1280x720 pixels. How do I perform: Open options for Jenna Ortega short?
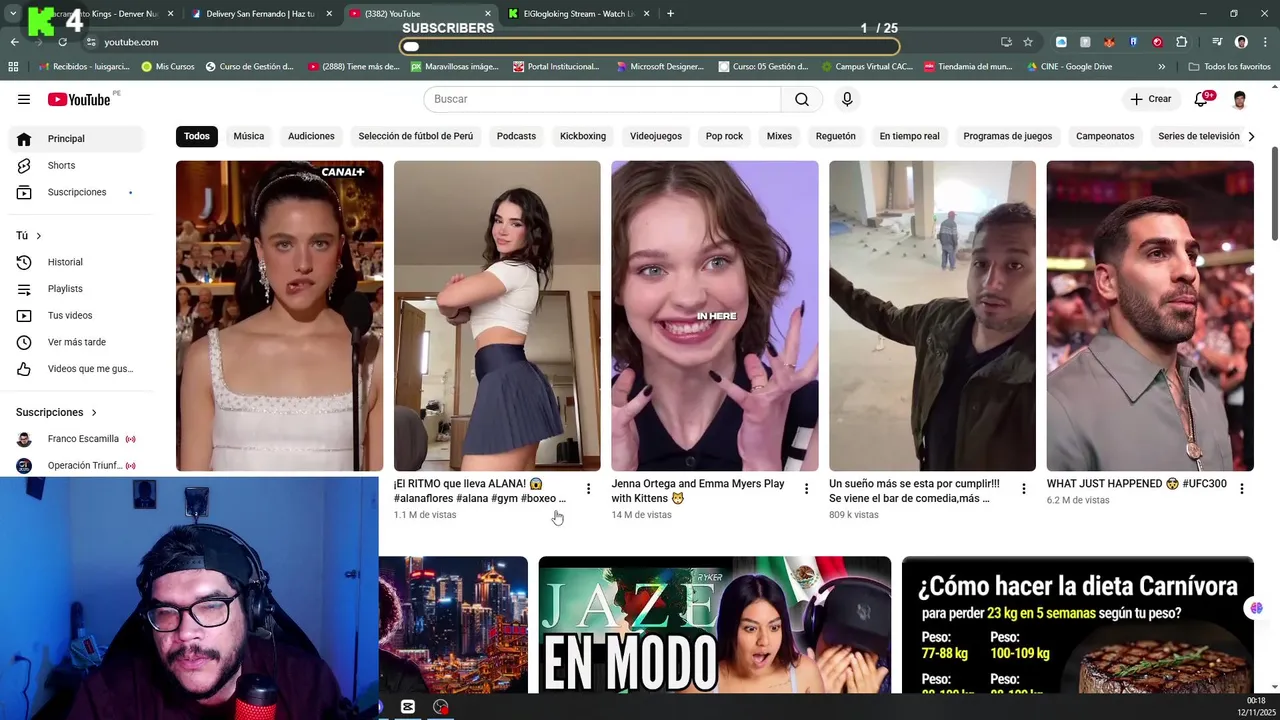click(x=806, y=489)
